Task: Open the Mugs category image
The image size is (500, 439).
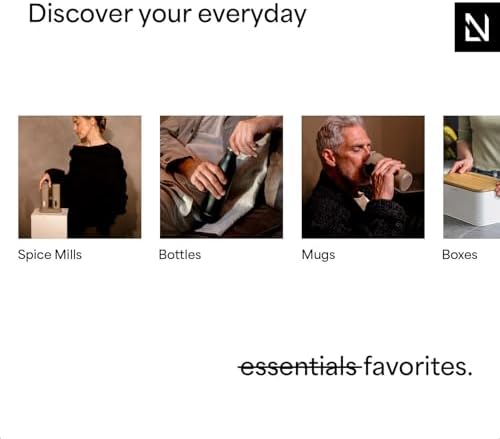Action: point(363,177)
